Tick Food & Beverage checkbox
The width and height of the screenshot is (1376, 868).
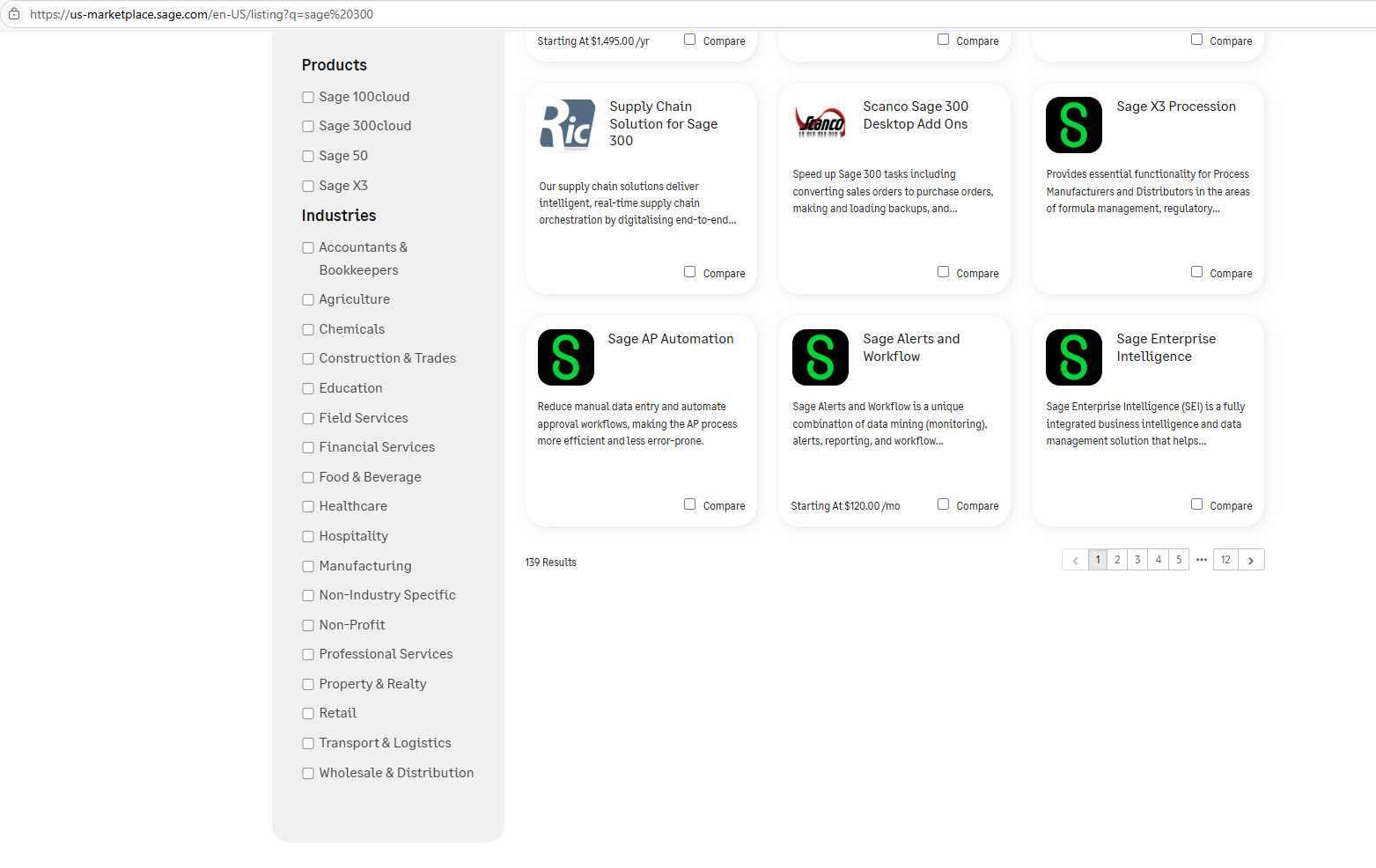pos(308,478)
